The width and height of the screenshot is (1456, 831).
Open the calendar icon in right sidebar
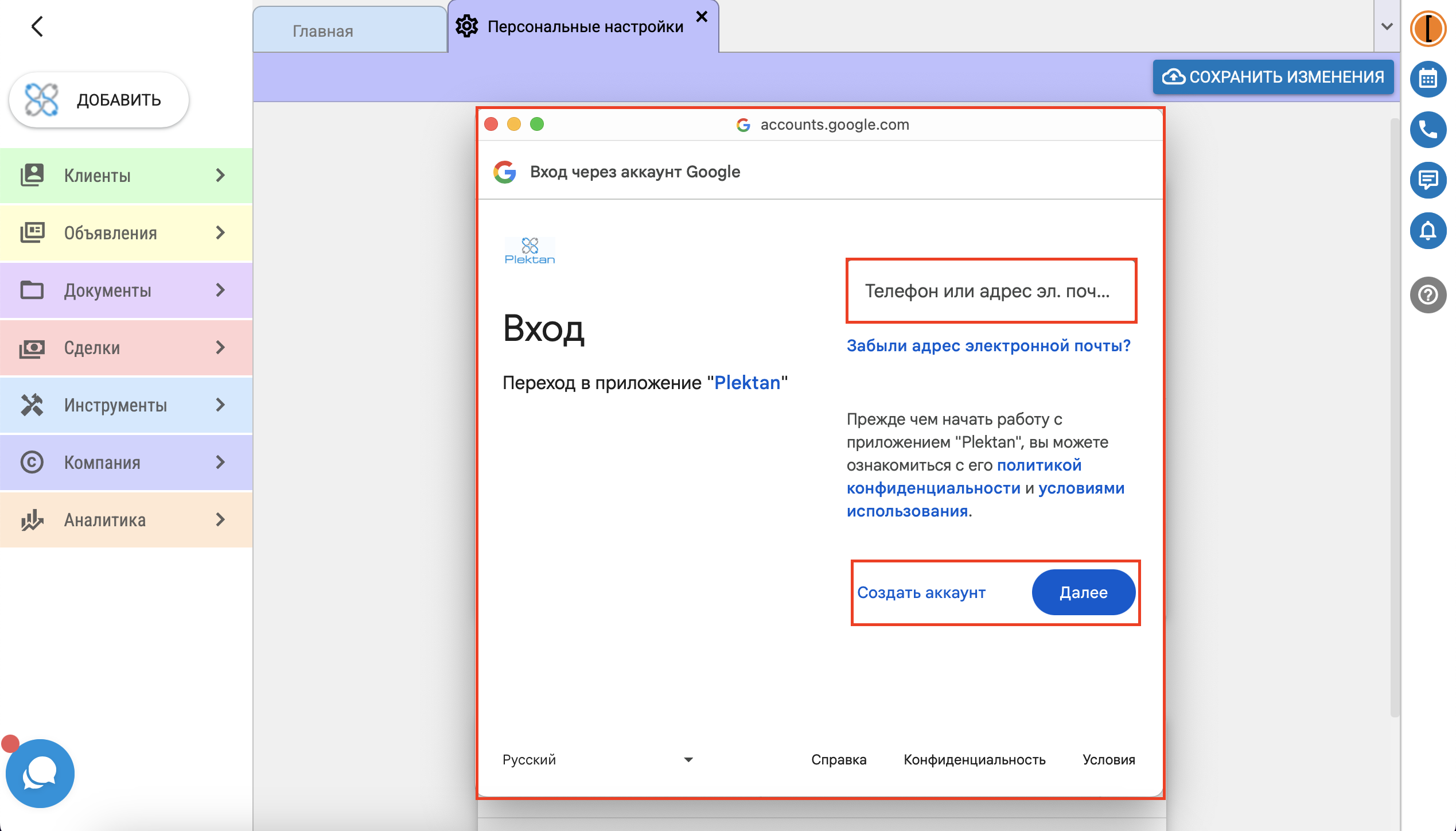[x=1427, y=79]
